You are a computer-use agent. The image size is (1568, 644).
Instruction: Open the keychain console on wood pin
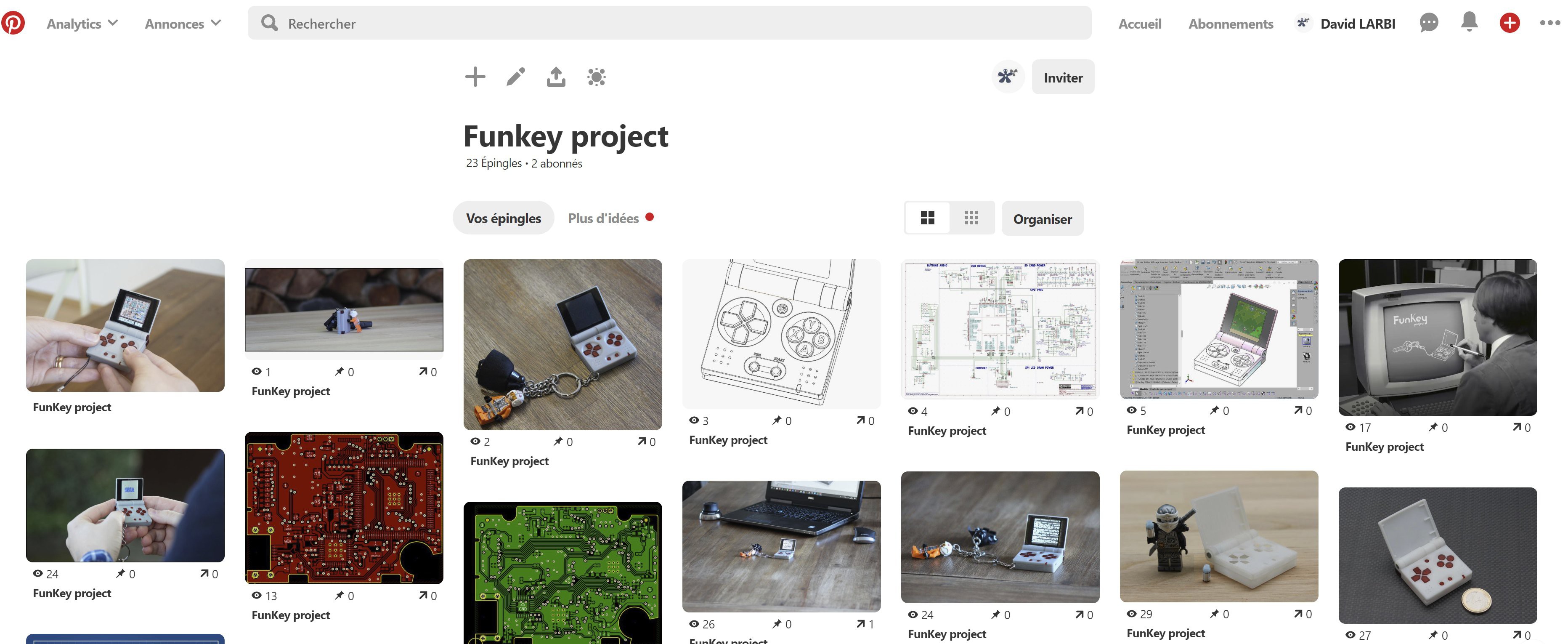pos(562,345)
